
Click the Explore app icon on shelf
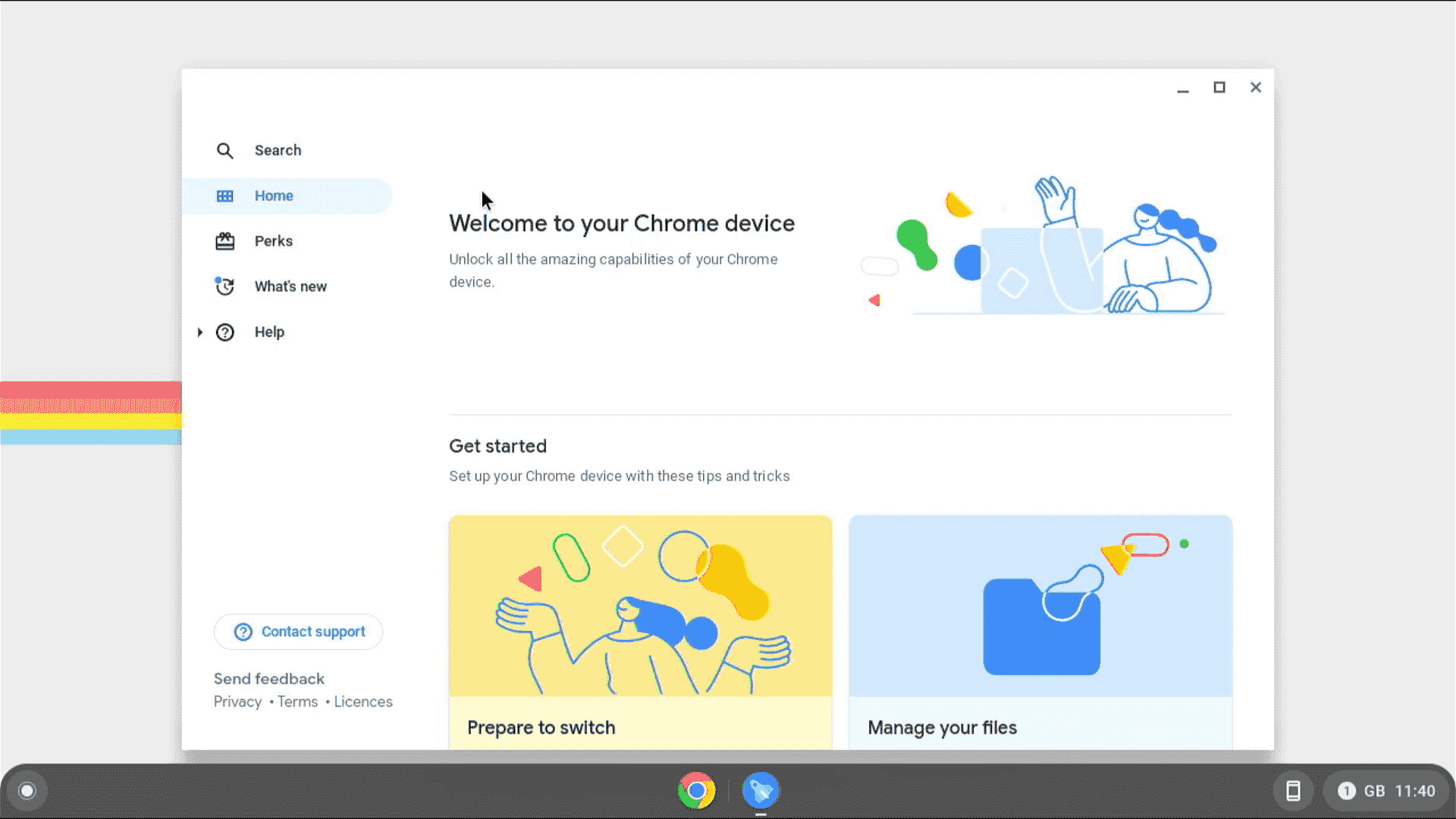coord(761,791)
